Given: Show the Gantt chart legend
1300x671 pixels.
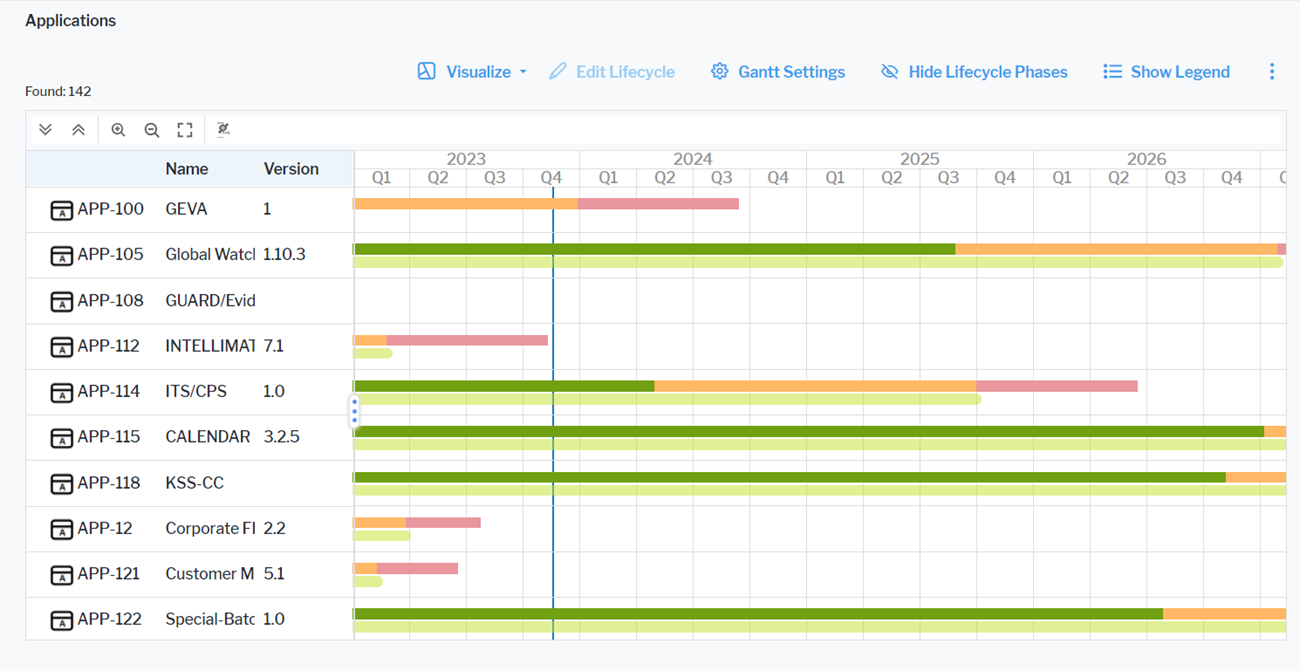Looking at the screenshot, I should pos(1166,72).
